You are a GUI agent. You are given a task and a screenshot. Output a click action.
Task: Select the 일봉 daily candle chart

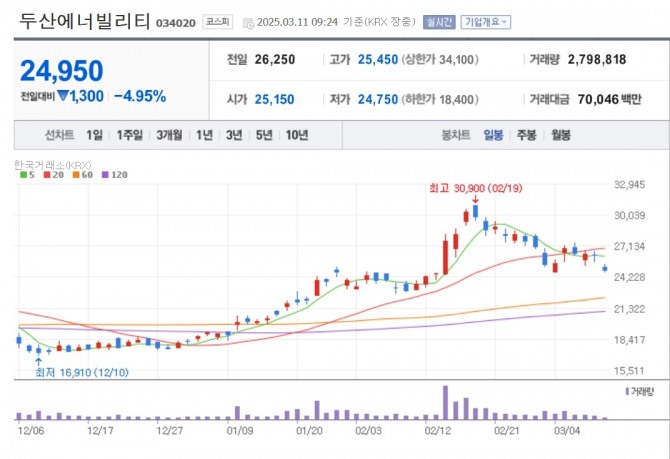(494, 135)
